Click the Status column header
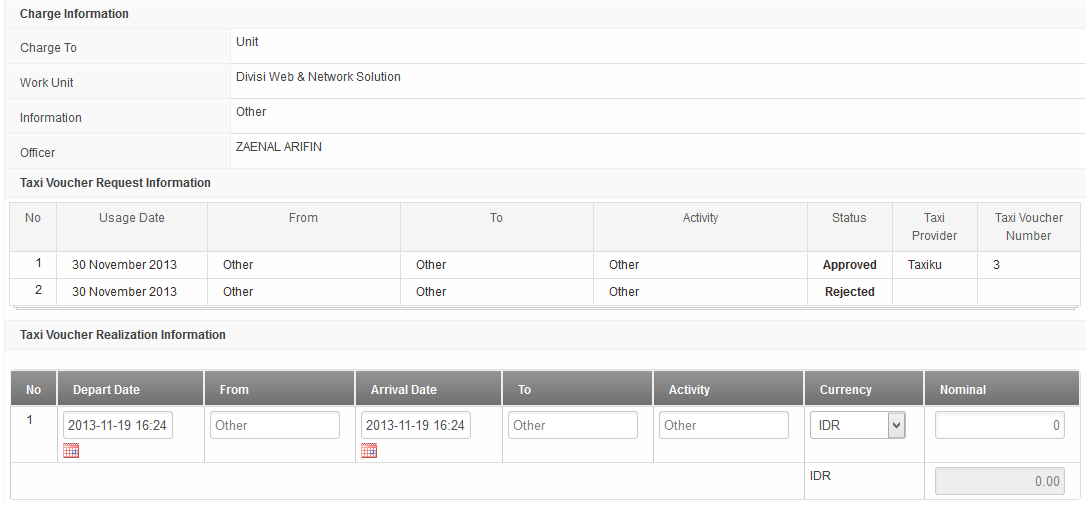 pos(849,218)
